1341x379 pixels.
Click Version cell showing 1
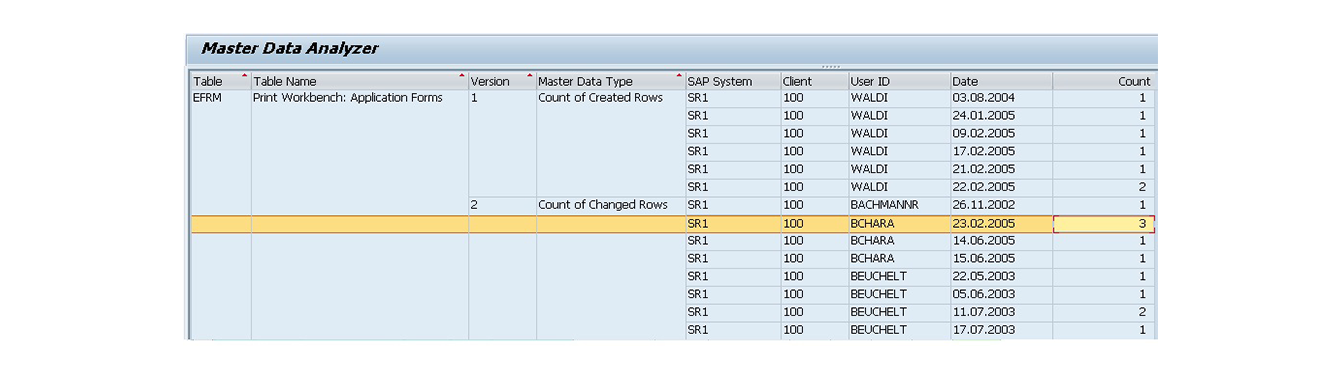tap(502, 98)
